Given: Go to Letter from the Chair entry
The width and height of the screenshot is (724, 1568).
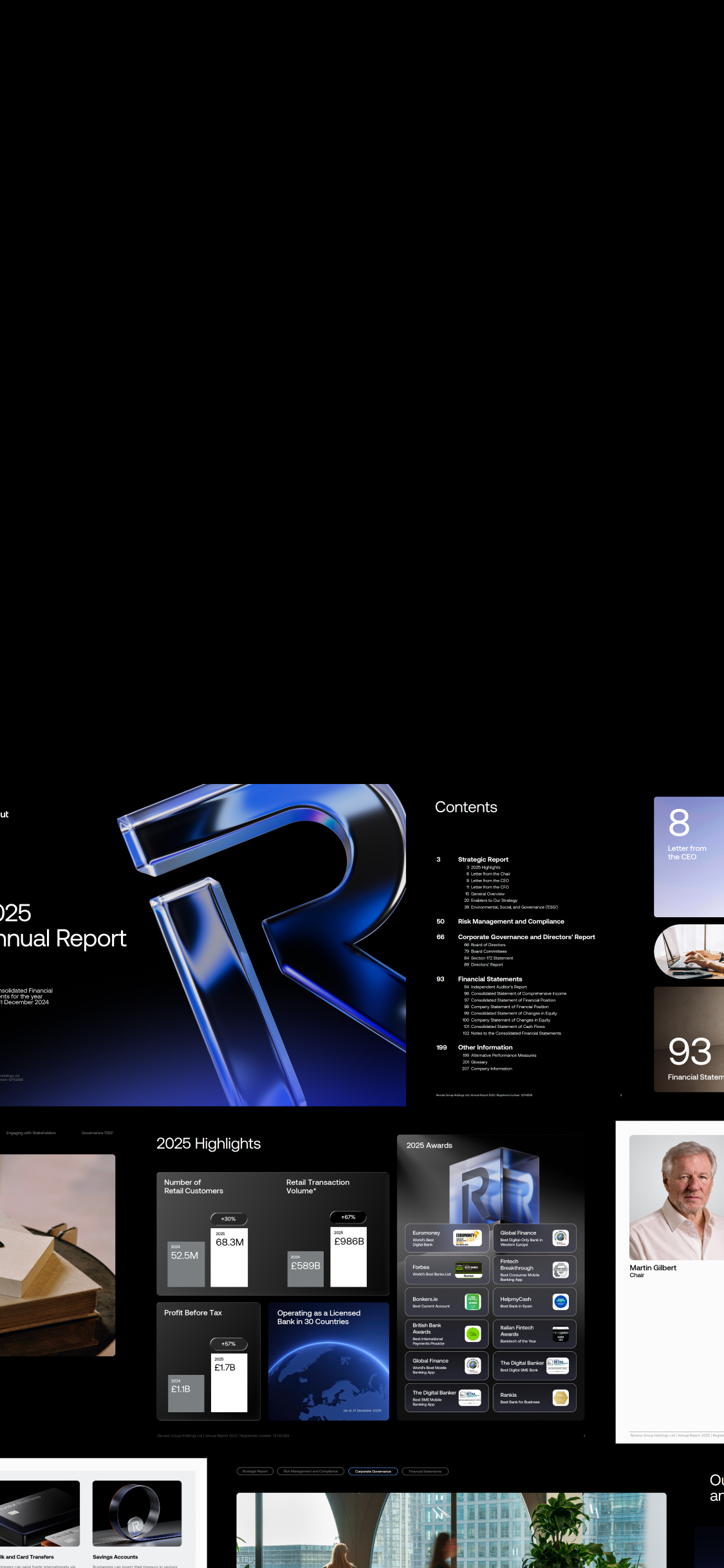Looking at the screenshot, I should pyautogui.click(x=490, y=874).
